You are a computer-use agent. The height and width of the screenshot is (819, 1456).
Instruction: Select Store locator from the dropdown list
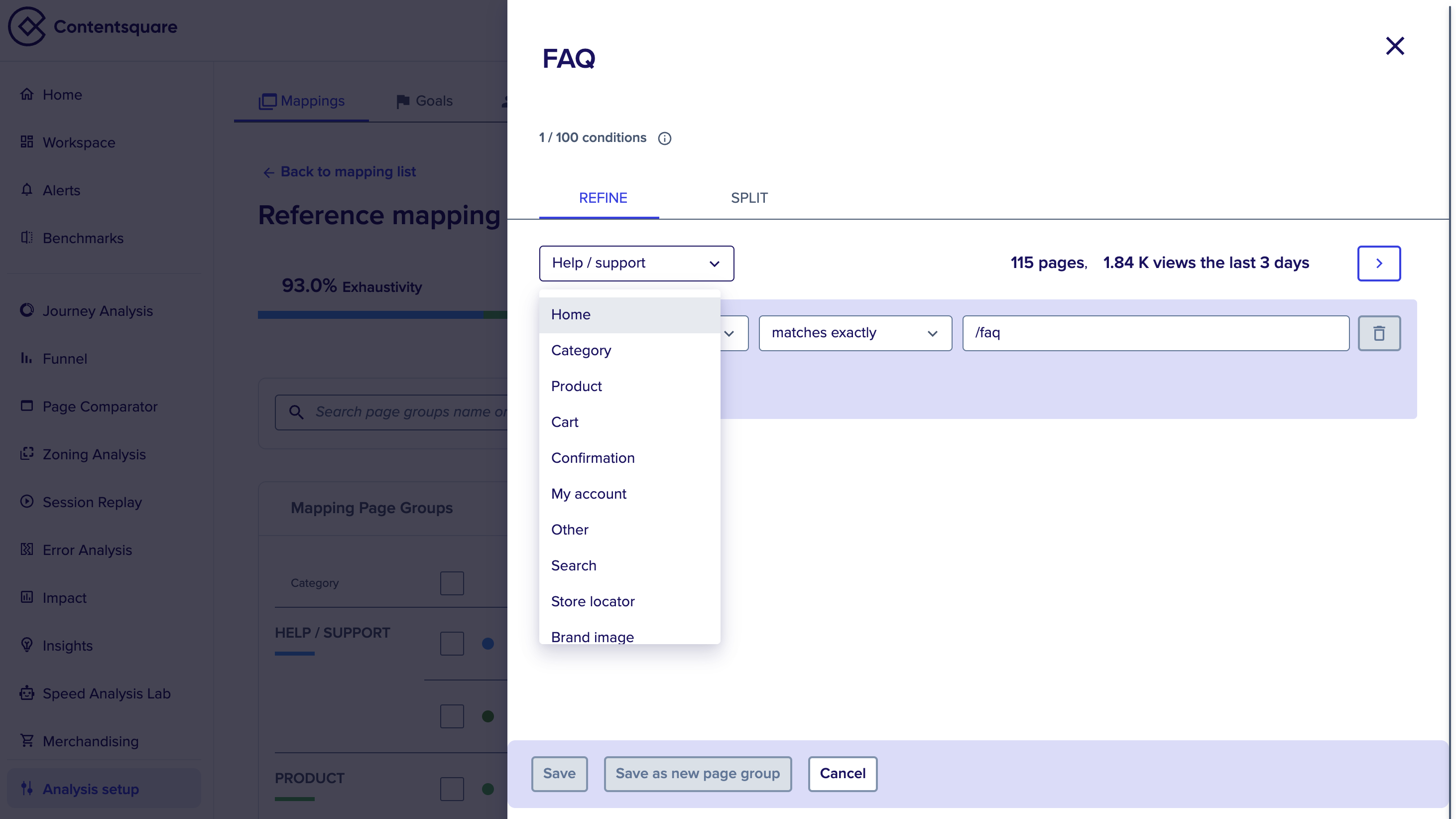tap(629, 602)
